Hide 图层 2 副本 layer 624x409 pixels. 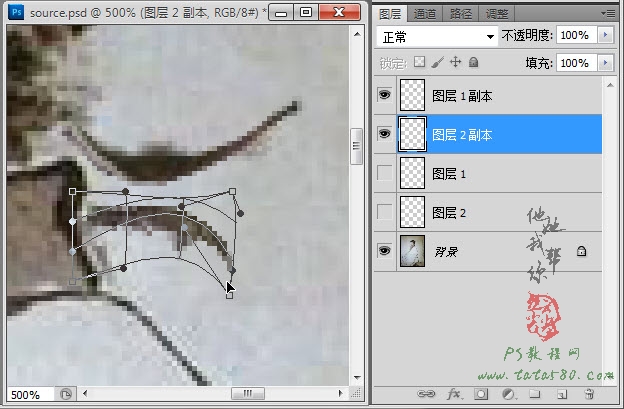[384, 134]
